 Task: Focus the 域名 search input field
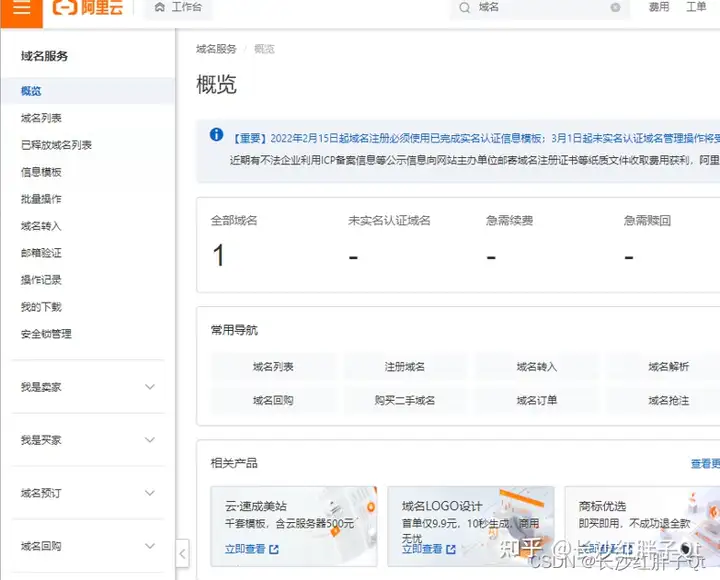point(540,7)
